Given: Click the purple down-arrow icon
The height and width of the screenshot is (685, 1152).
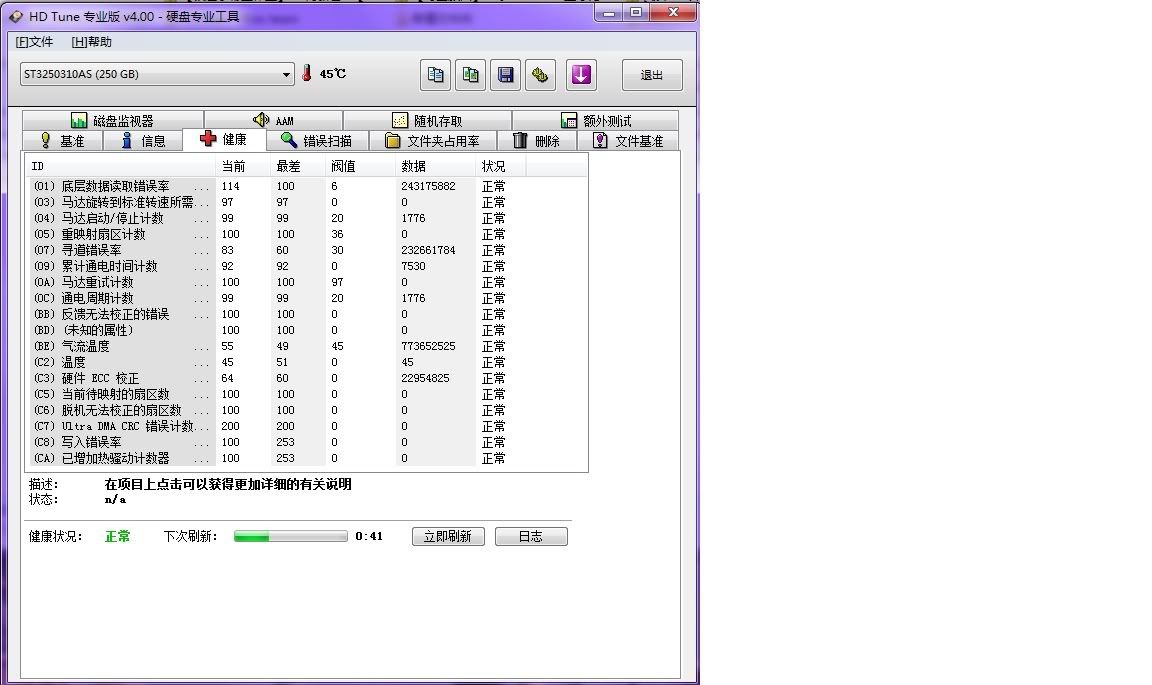Looking at the screenshot, I should [581, 75].
